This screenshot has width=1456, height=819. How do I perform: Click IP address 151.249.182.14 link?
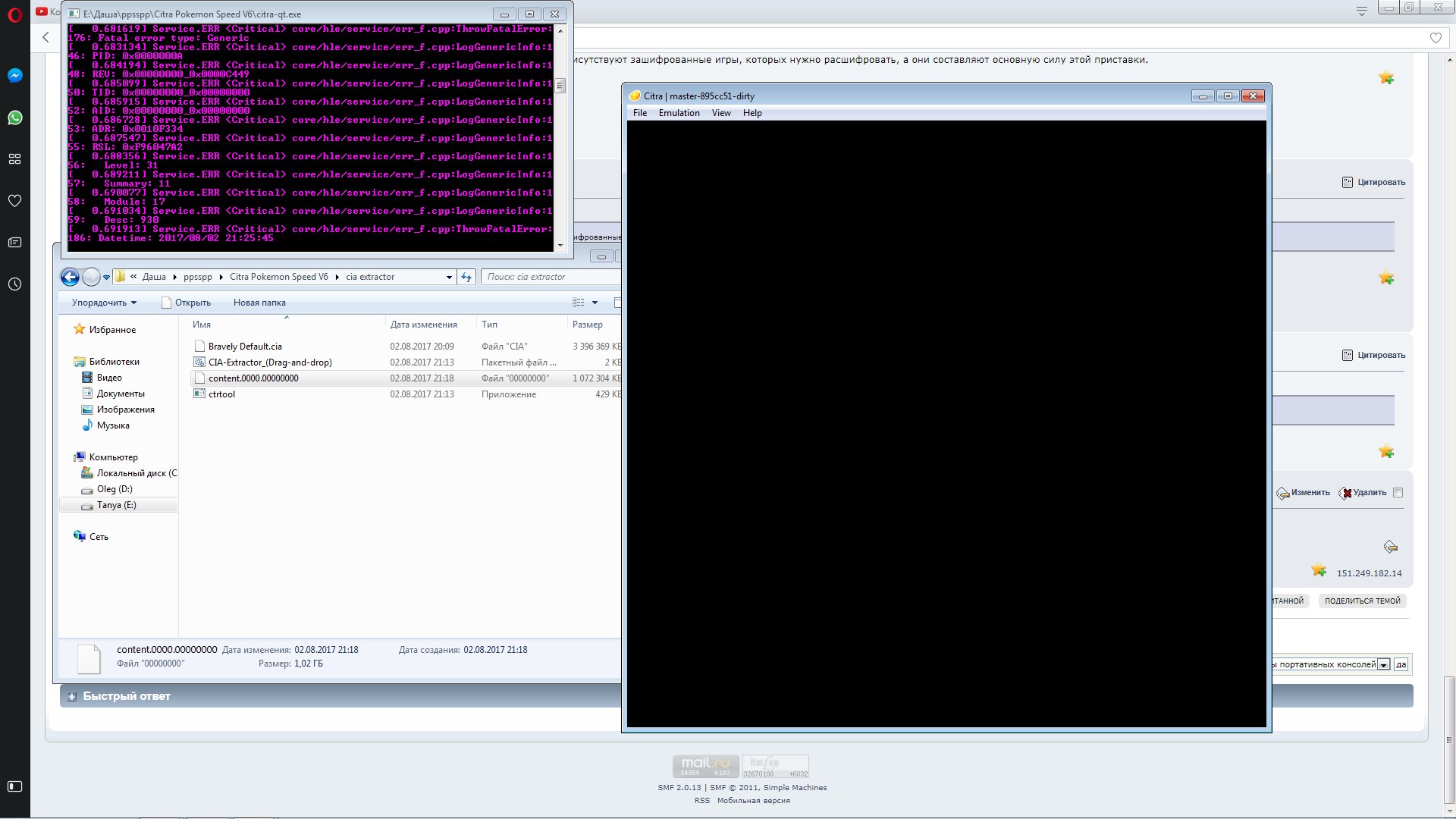coord(1369,573)
